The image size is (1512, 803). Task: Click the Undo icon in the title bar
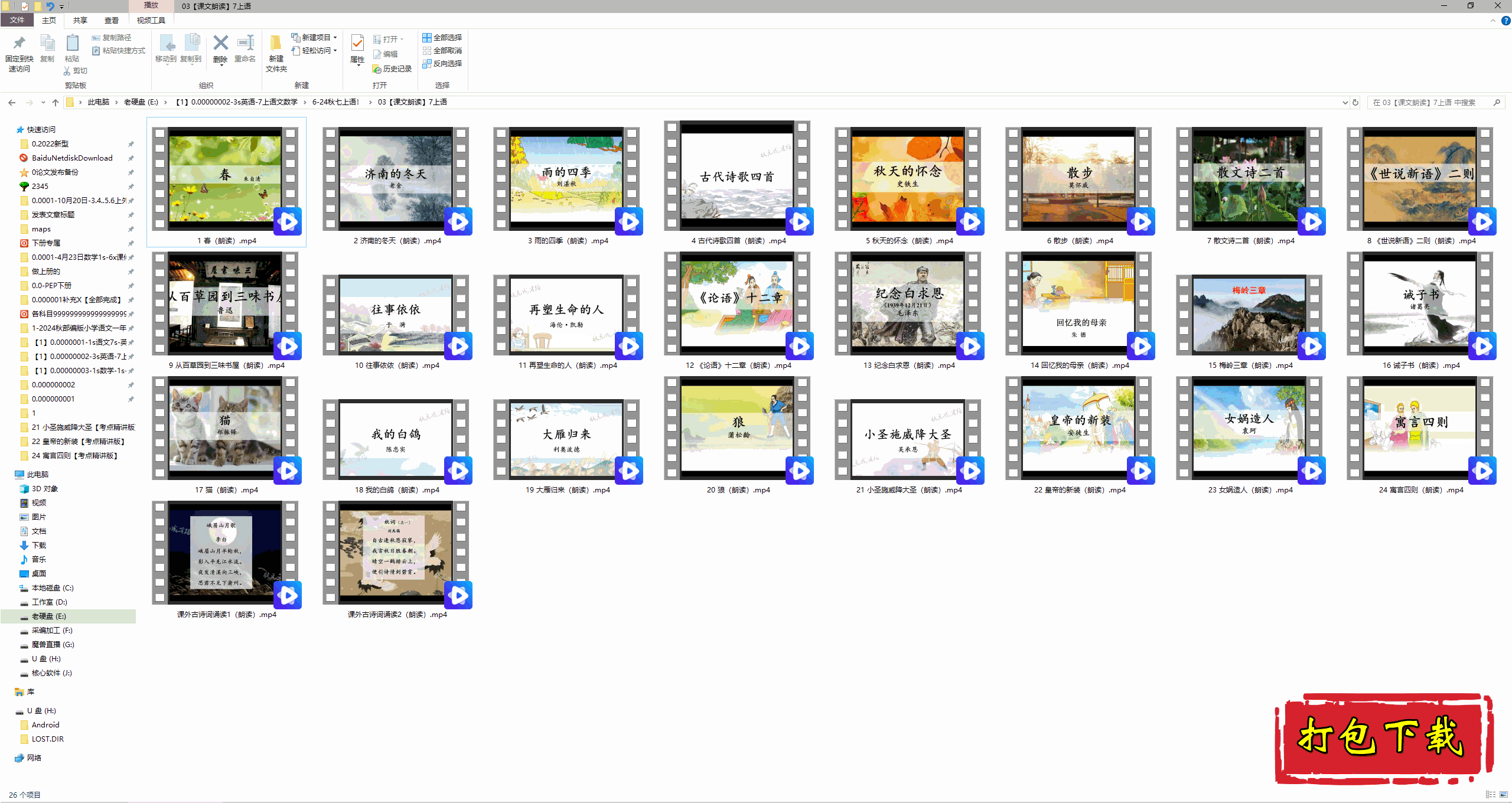[50, 6]
